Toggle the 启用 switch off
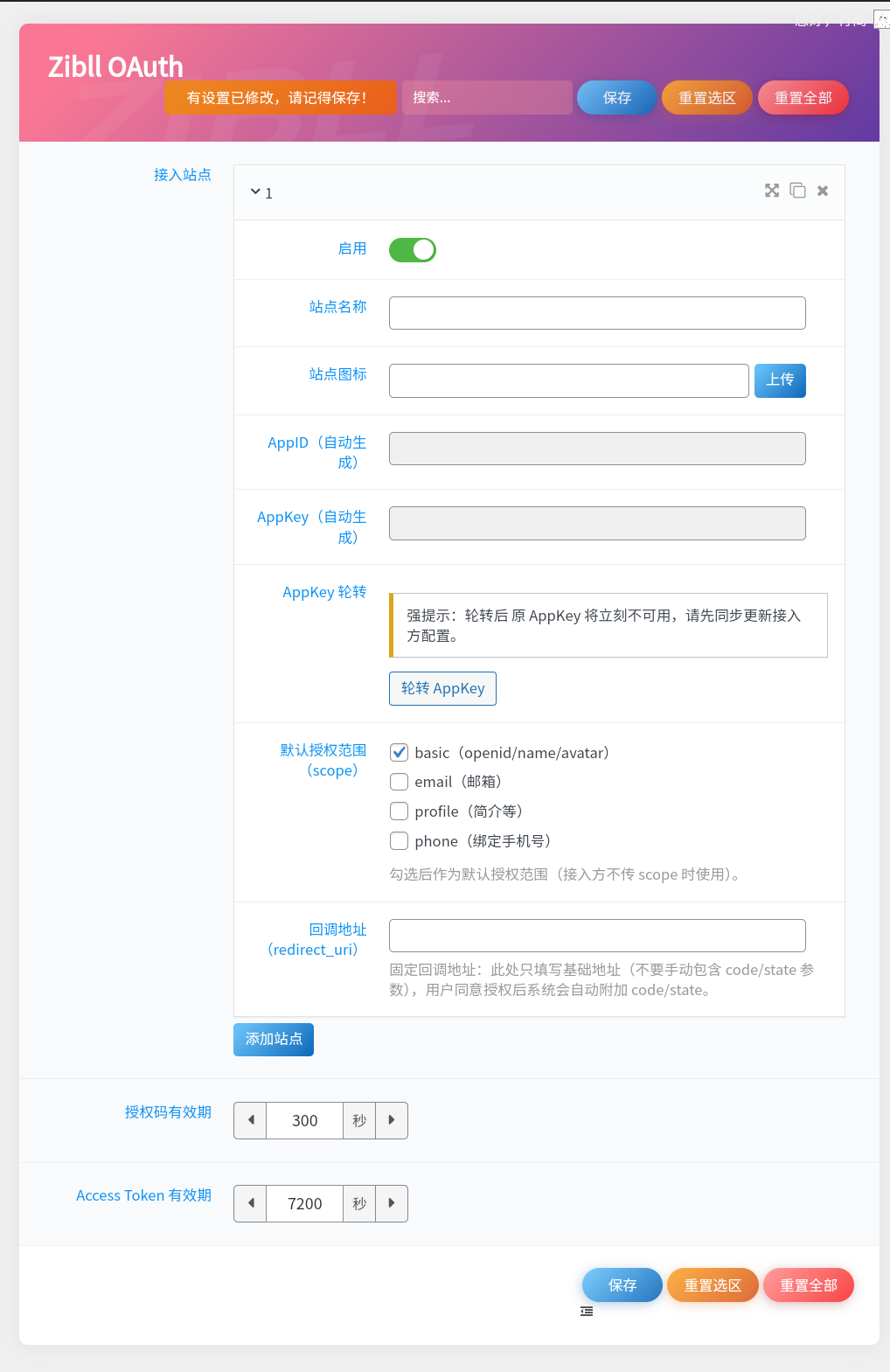 (413, 250)
